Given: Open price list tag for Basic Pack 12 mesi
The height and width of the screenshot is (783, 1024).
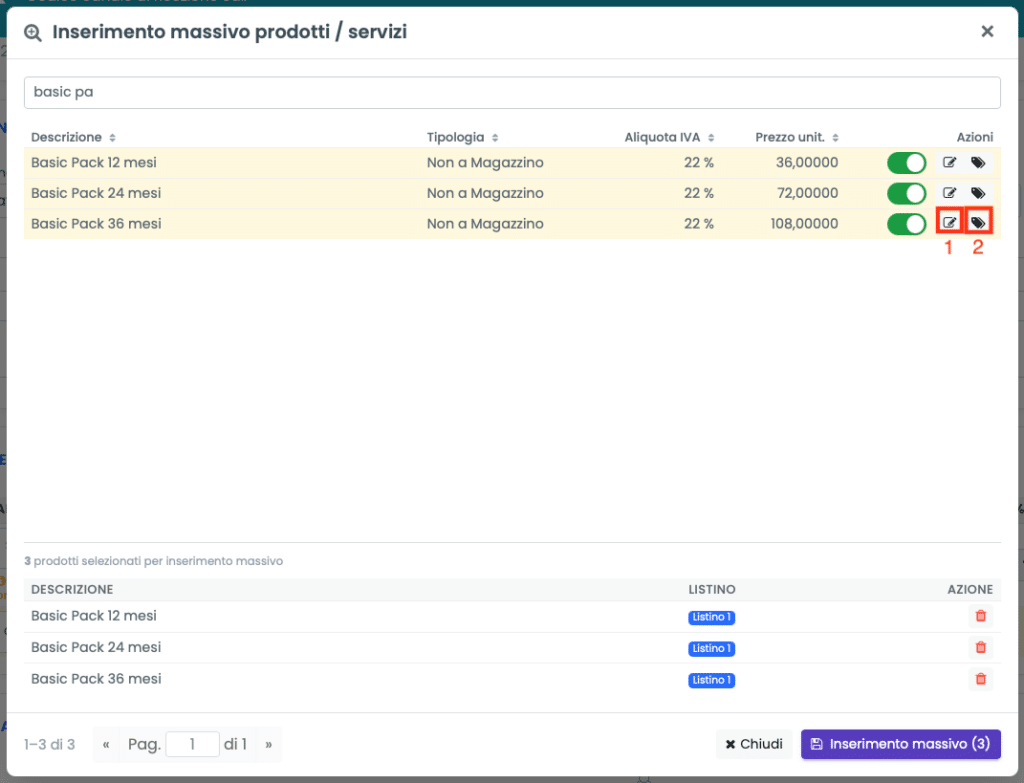Looking at the screenshot, I should (x=978, y=163).
